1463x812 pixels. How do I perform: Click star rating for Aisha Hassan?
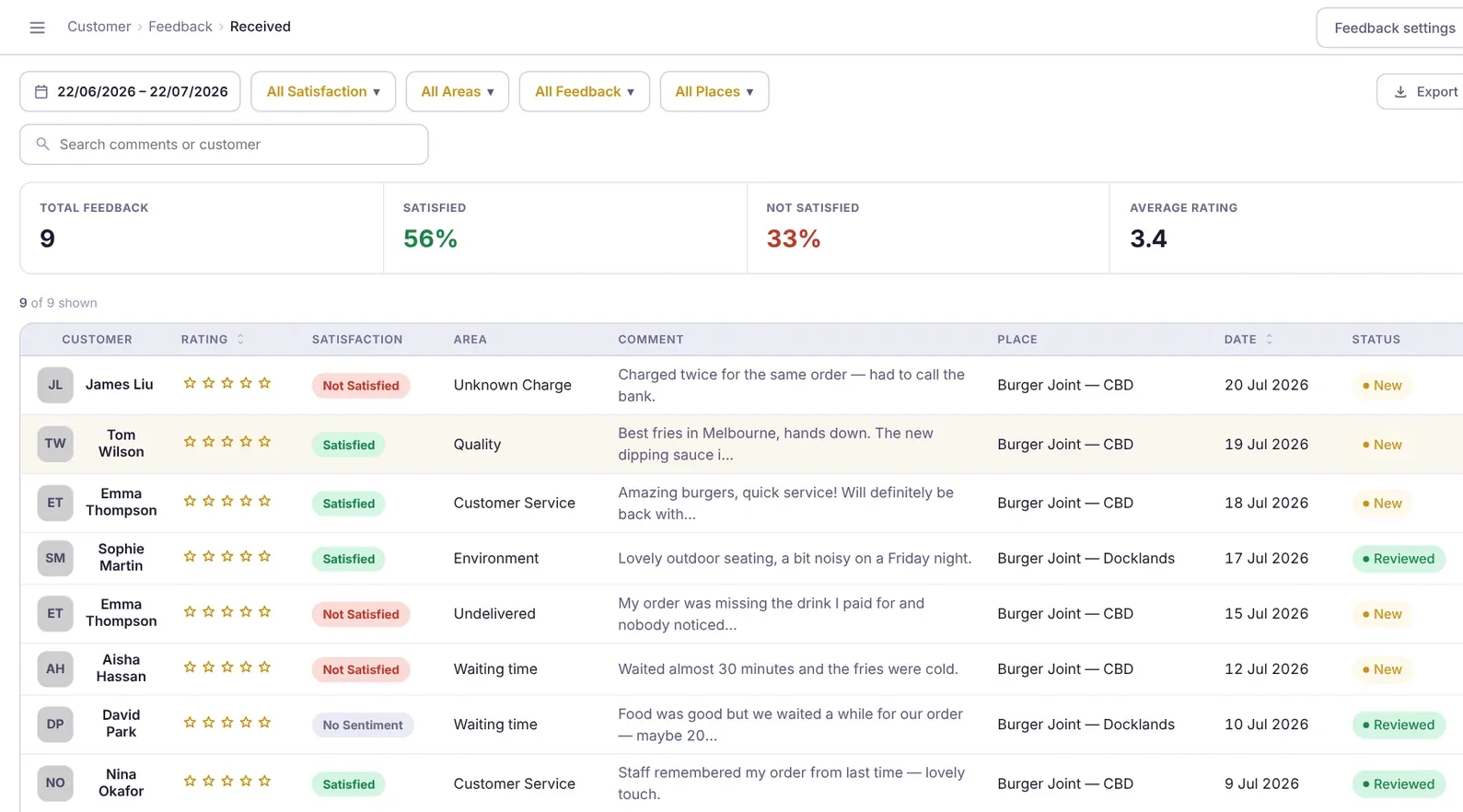[227, 667]
